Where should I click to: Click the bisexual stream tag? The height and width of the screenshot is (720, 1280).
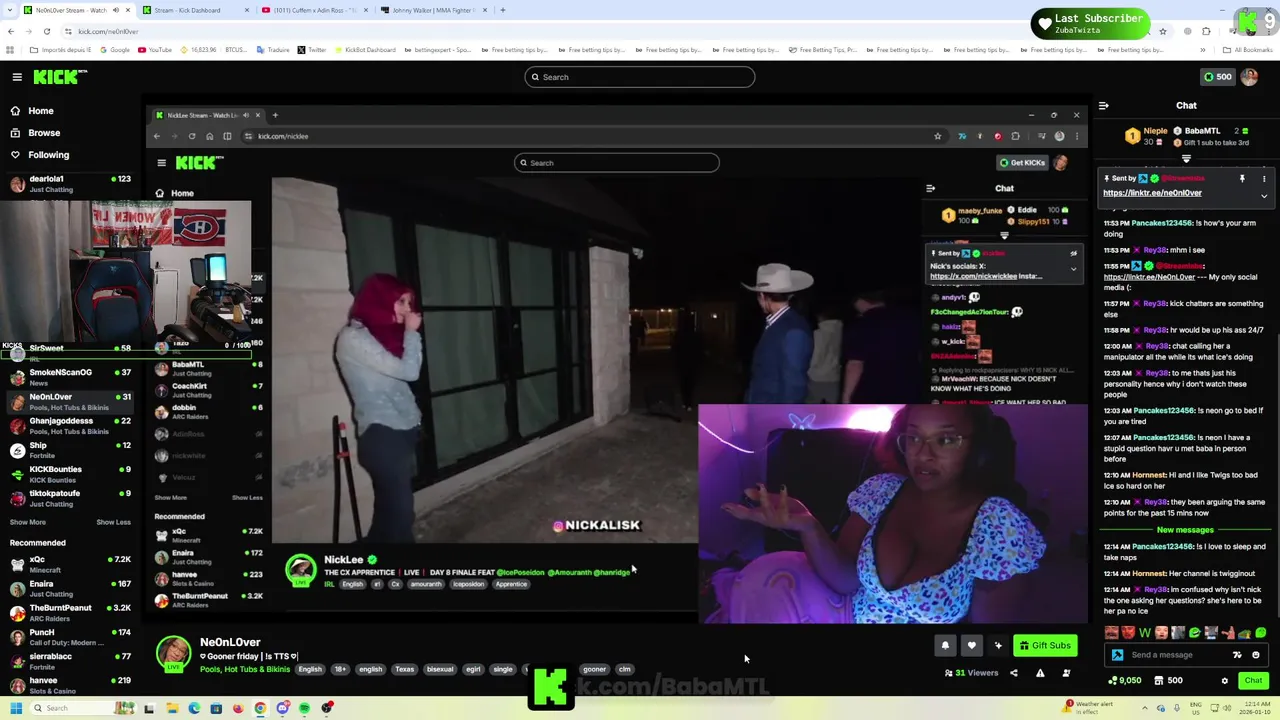(440, 670)
